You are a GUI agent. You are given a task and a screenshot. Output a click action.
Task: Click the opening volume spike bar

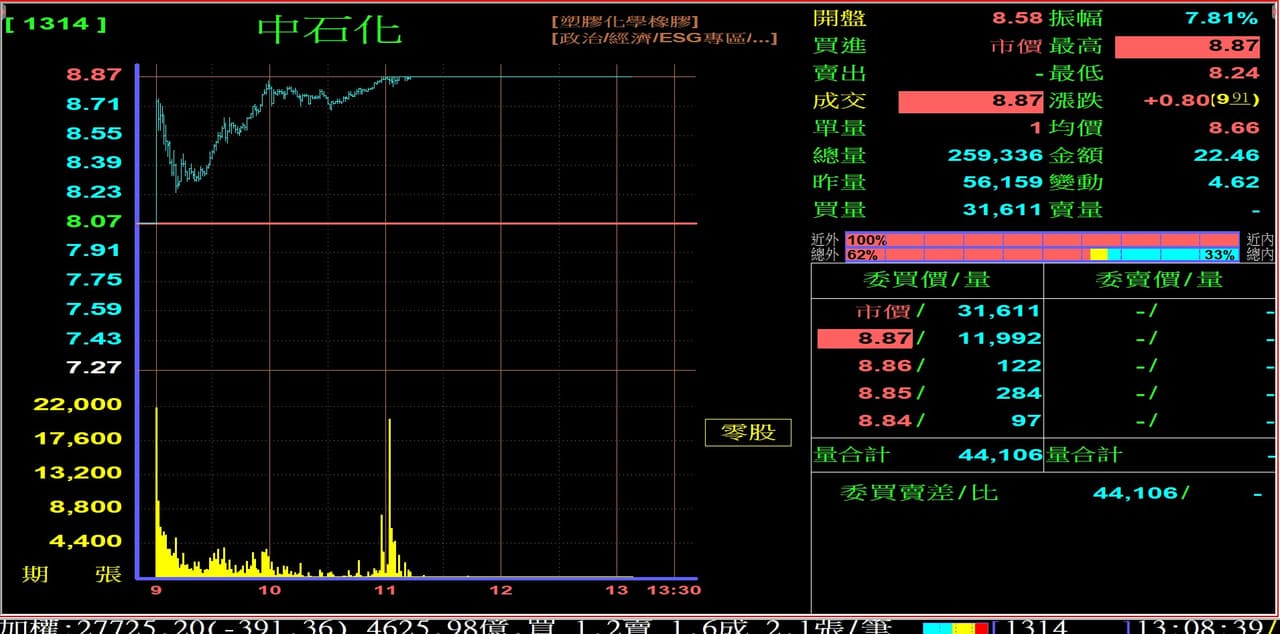(x=156, y=491)
